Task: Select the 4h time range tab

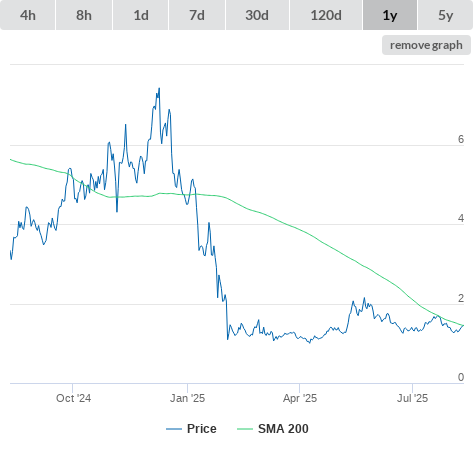Action: click(28, 15)
